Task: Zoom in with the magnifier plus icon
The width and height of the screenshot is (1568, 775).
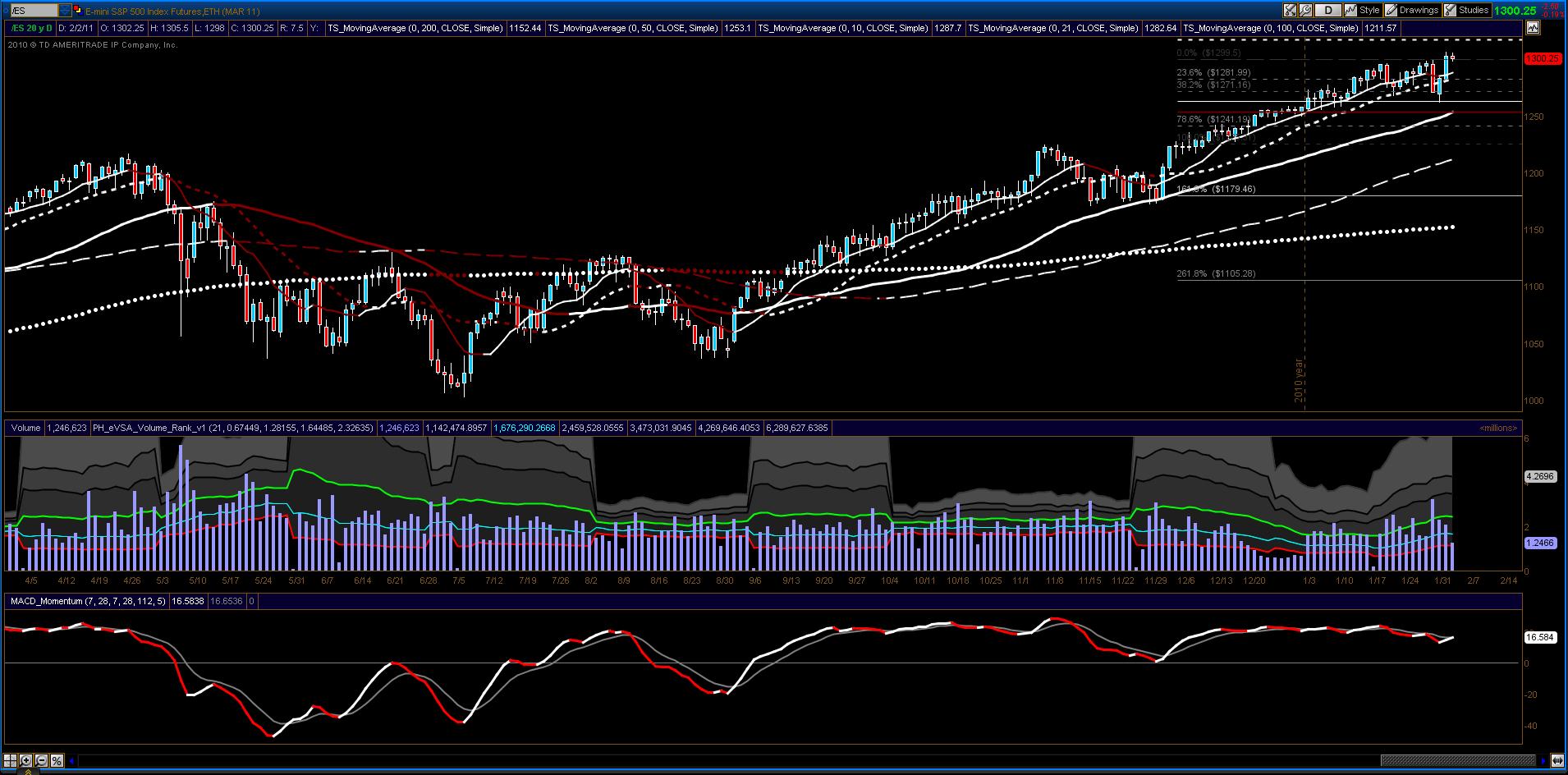Action: (25, 760)
